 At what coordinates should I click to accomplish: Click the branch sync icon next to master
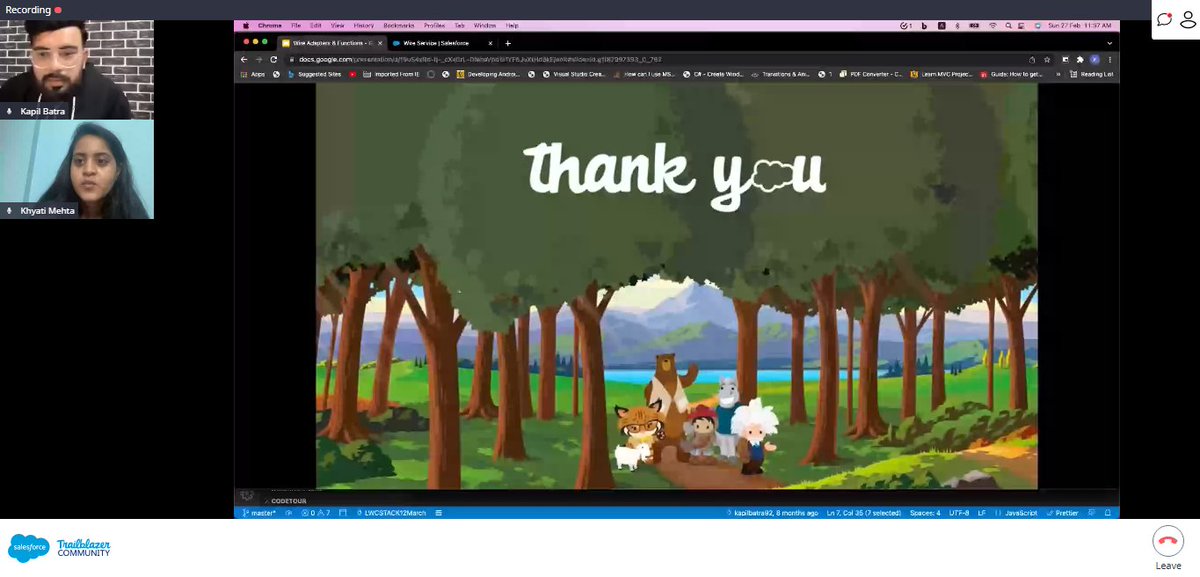click(289, 513)
